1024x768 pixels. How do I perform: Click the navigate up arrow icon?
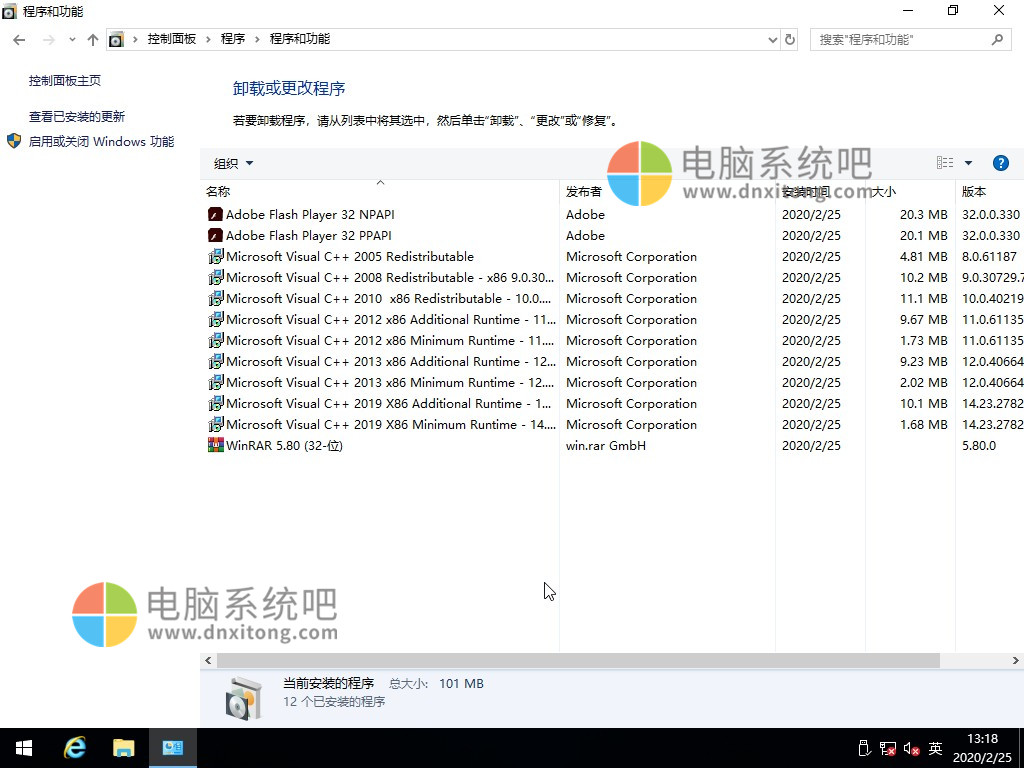(92, 39)
